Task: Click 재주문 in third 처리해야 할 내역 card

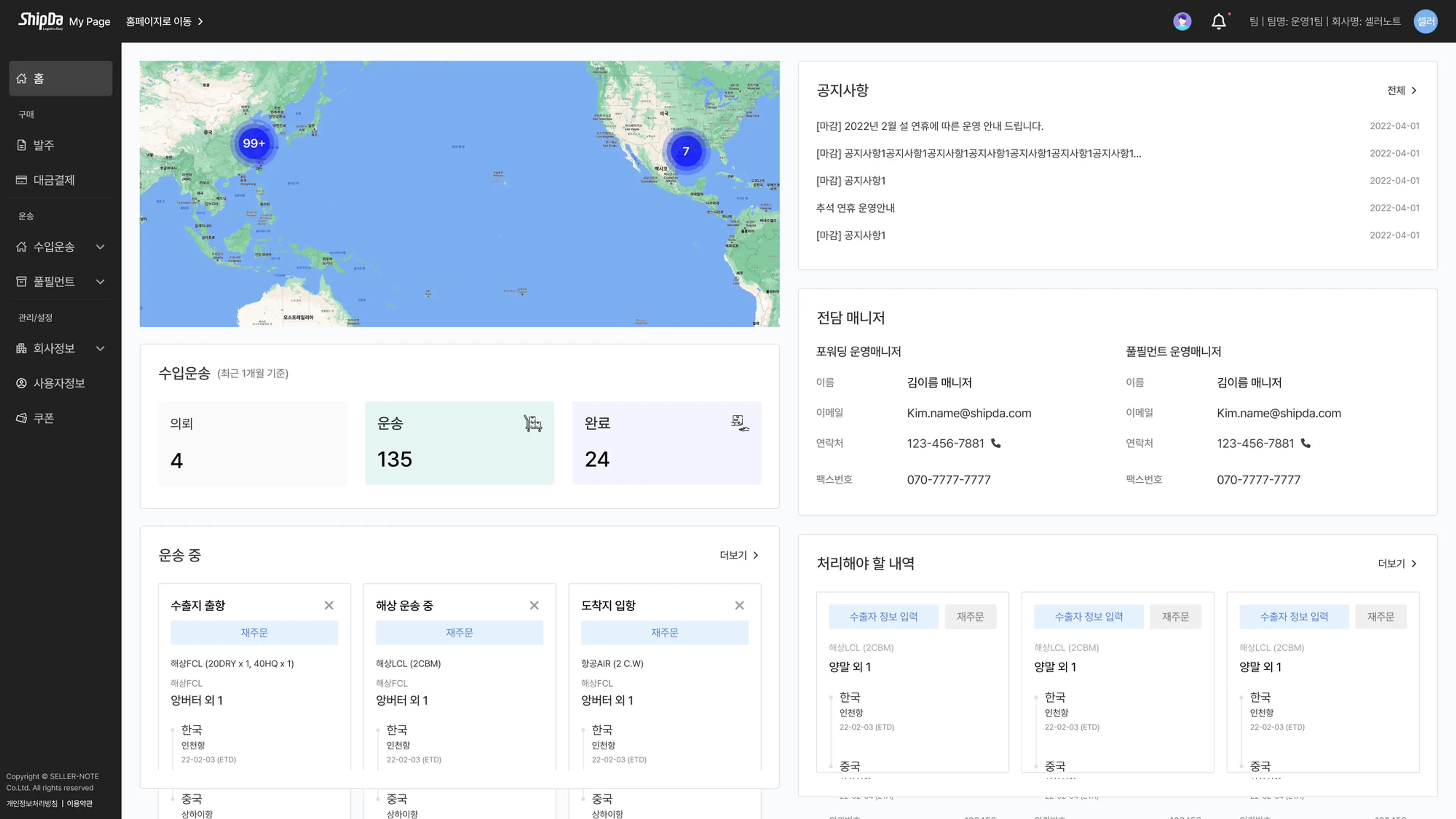Action: click(1380, 617)
